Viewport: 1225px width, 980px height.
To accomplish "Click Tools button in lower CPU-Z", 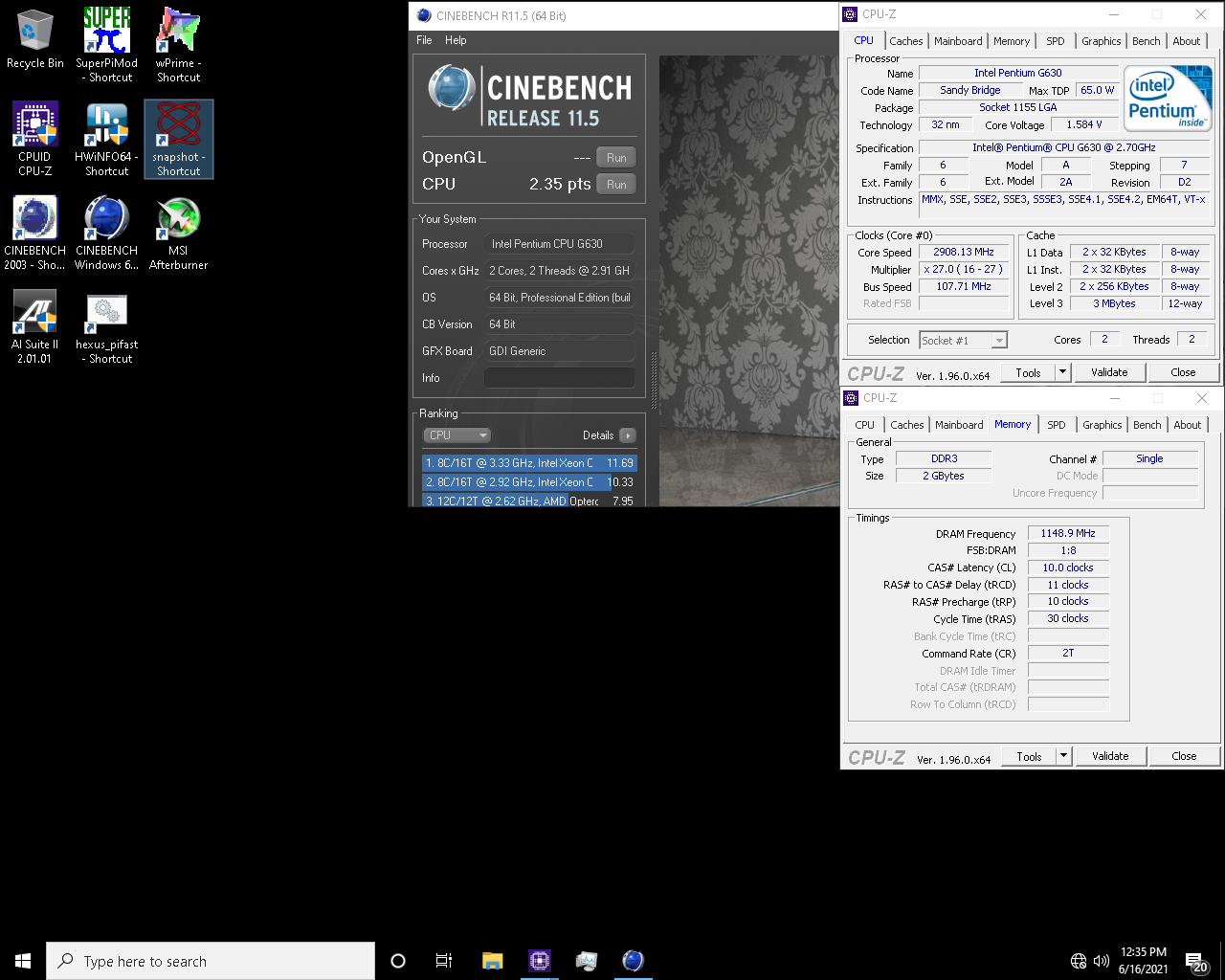I will pos(1030,756).
